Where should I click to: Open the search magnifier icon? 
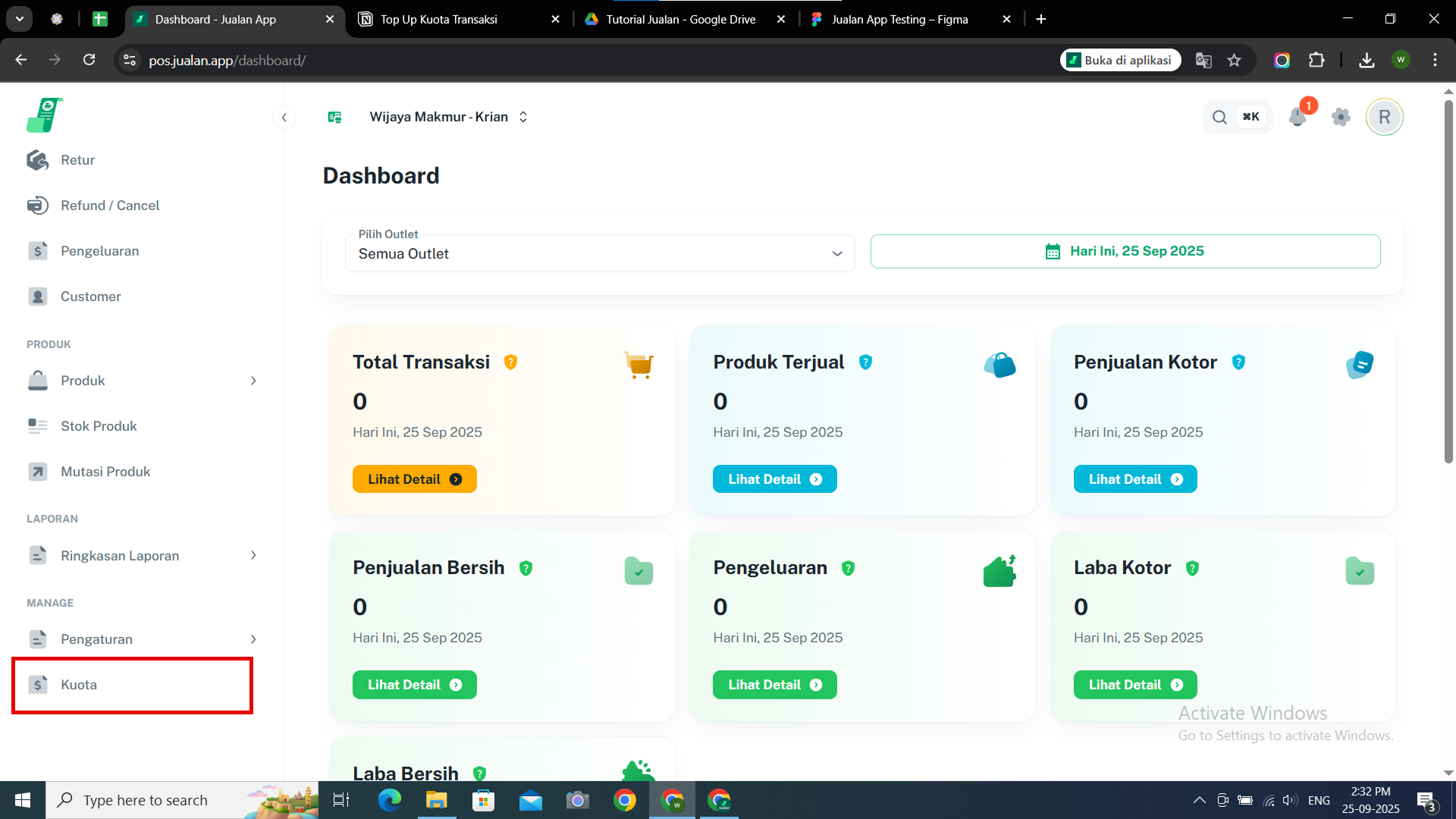pos(1219,117)
